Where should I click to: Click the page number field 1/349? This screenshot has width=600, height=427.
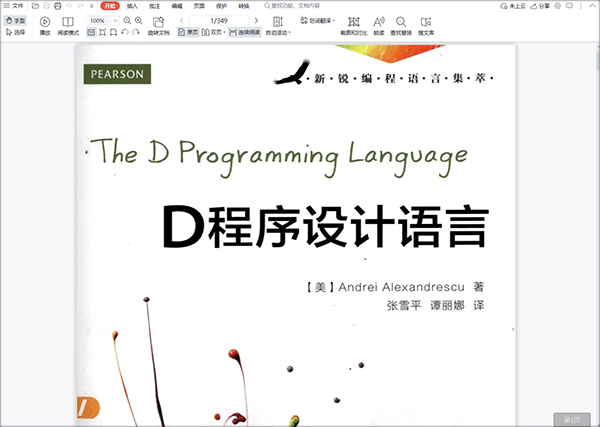[x=219, y=21]
